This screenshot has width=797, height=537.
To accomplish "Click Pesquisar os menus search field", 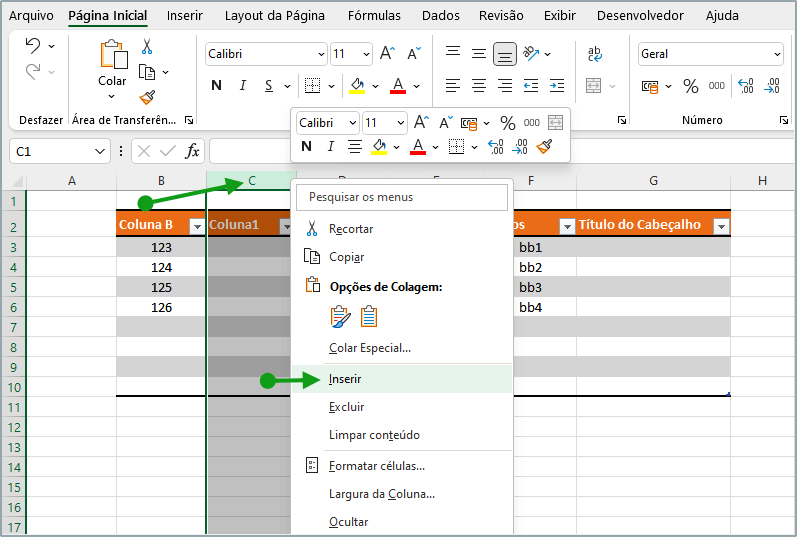I will [402, 197].
